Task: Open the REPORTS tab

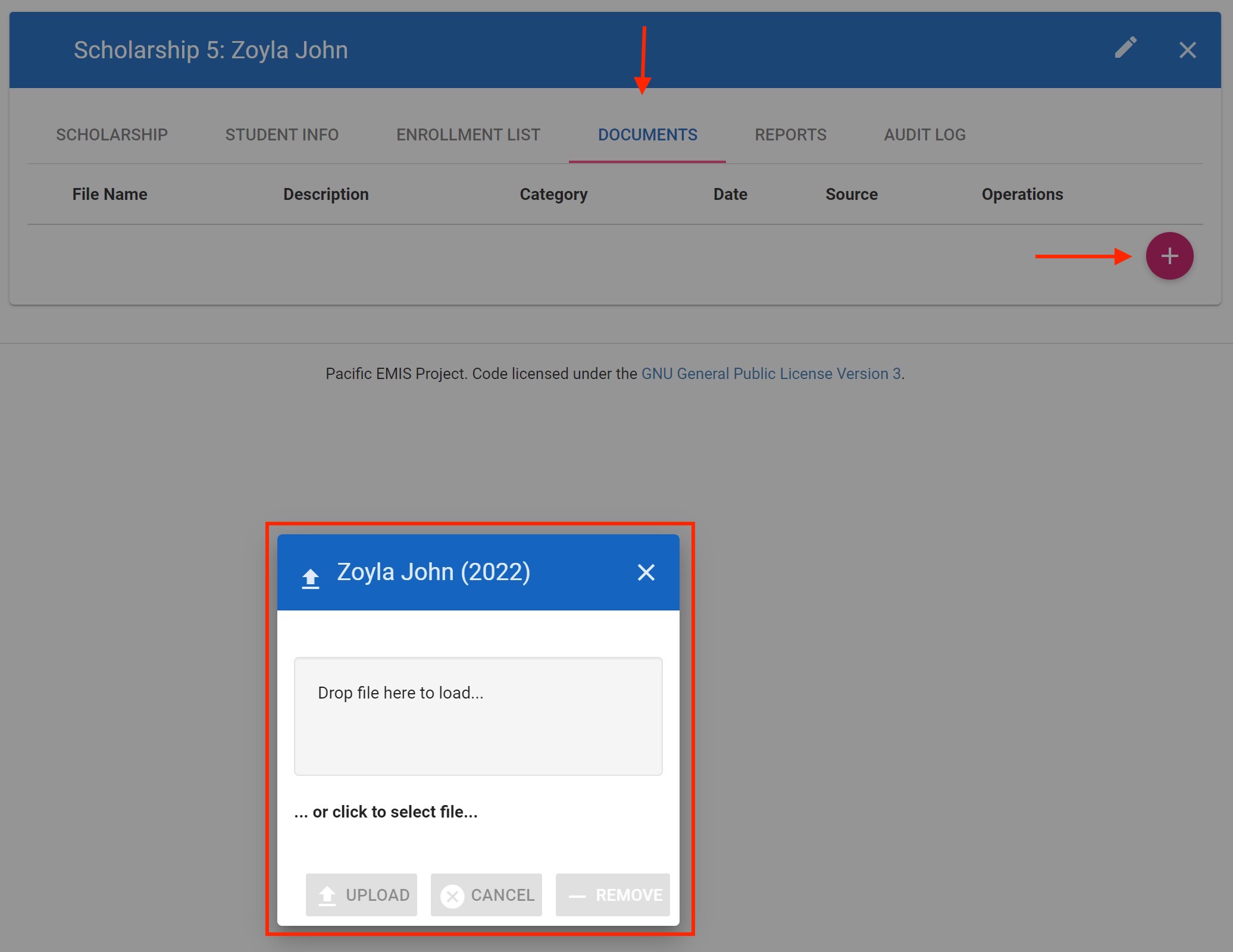Action: click(x=790, y=135)
